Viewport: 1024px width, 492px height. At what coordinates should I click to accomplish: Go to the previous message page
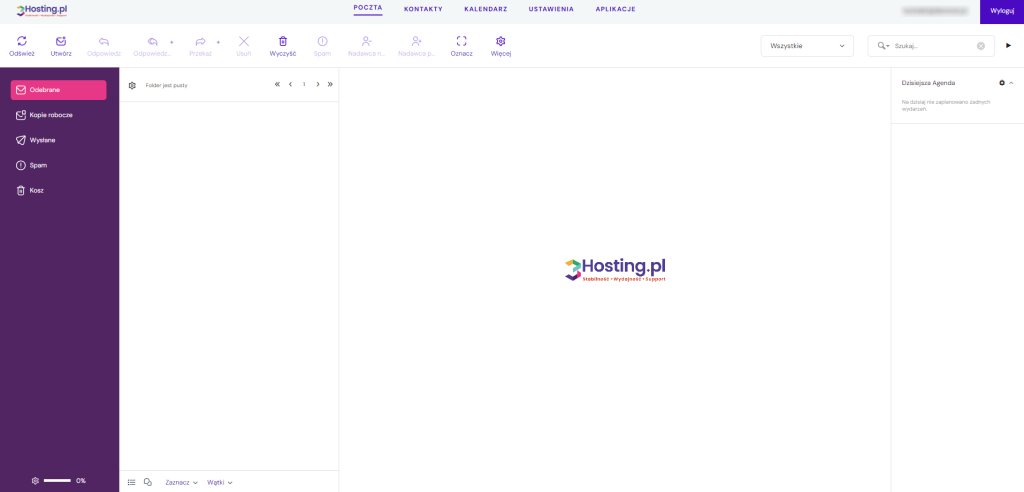[x=290, y=84]
